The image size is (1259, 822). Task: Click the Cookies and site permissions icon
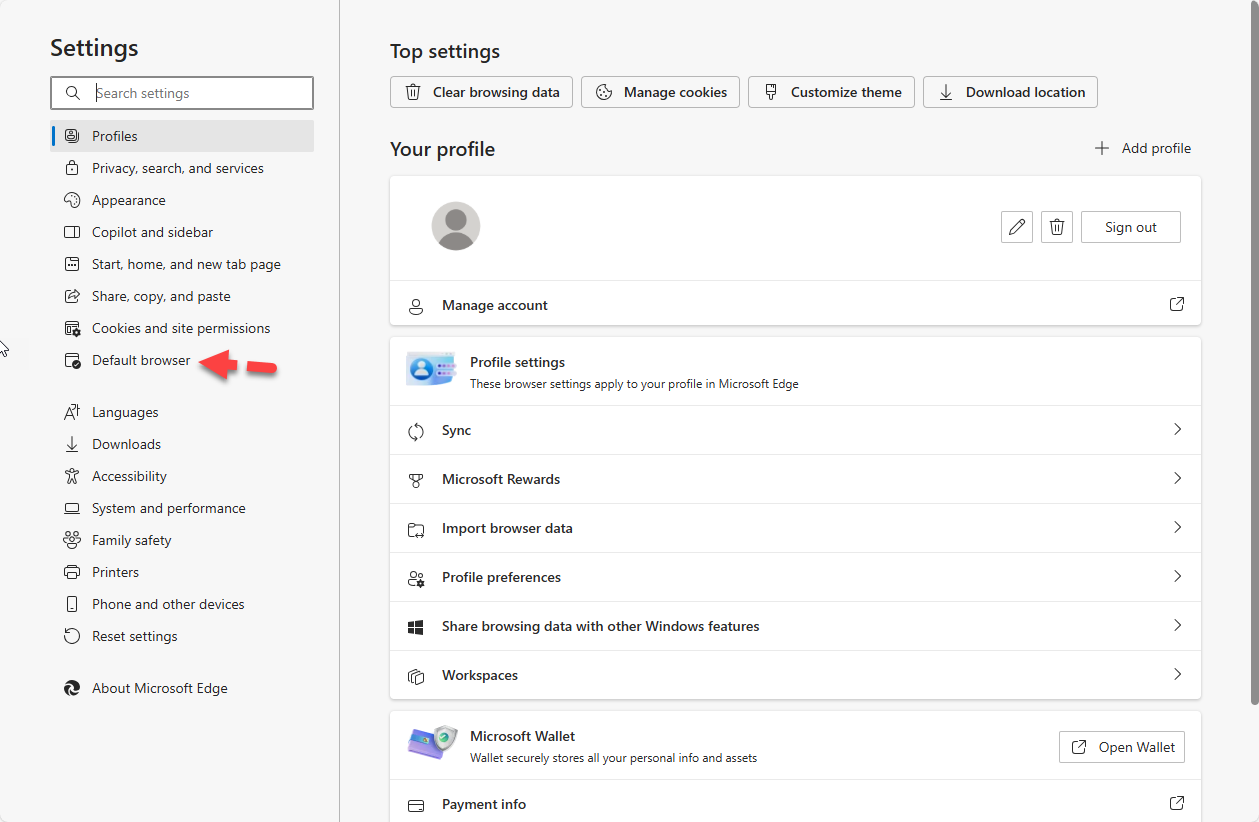pos(72,328)
